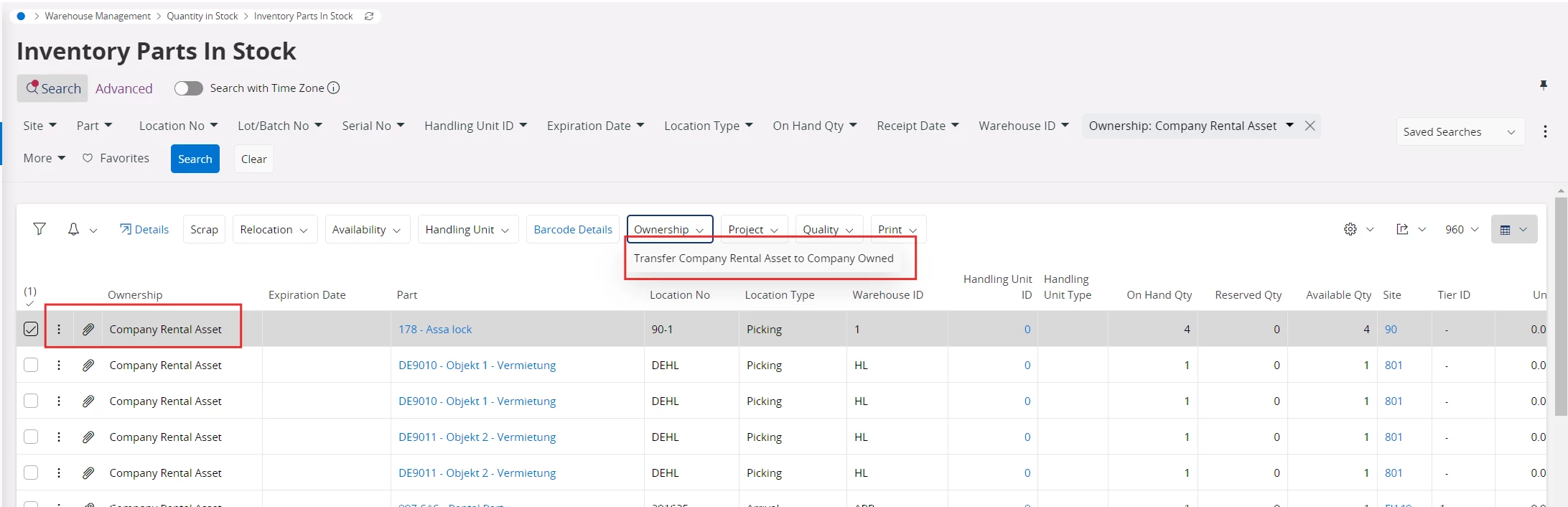This screenshot has height=507, width=1568.
Task: Select Transfer Company Rental Asset to Company Owned
Action: tap(763, 258)
